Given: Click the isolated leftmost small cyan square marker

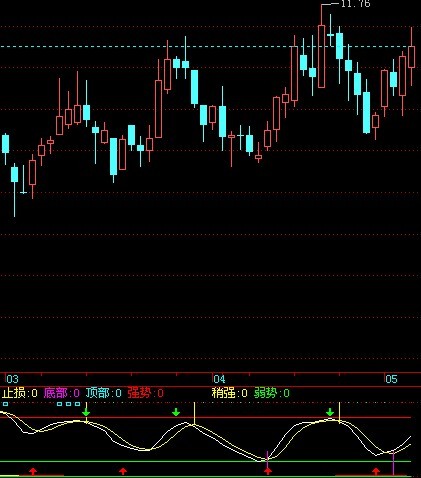Looking at the screenshot, I should point(5,404).
